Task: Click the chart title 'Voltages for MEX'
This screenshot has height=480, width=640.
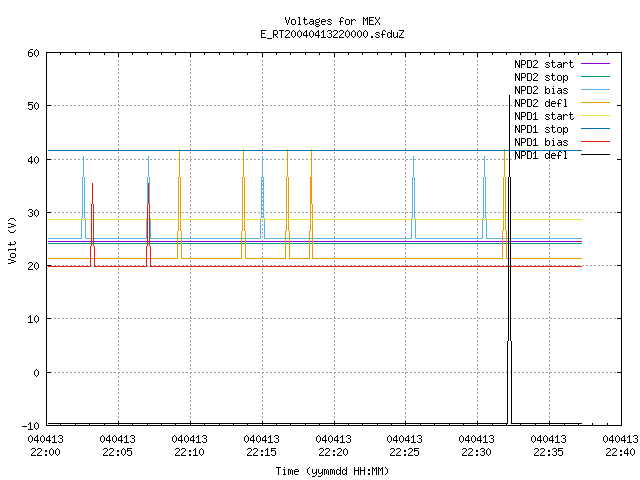Action: click(332, 21)
